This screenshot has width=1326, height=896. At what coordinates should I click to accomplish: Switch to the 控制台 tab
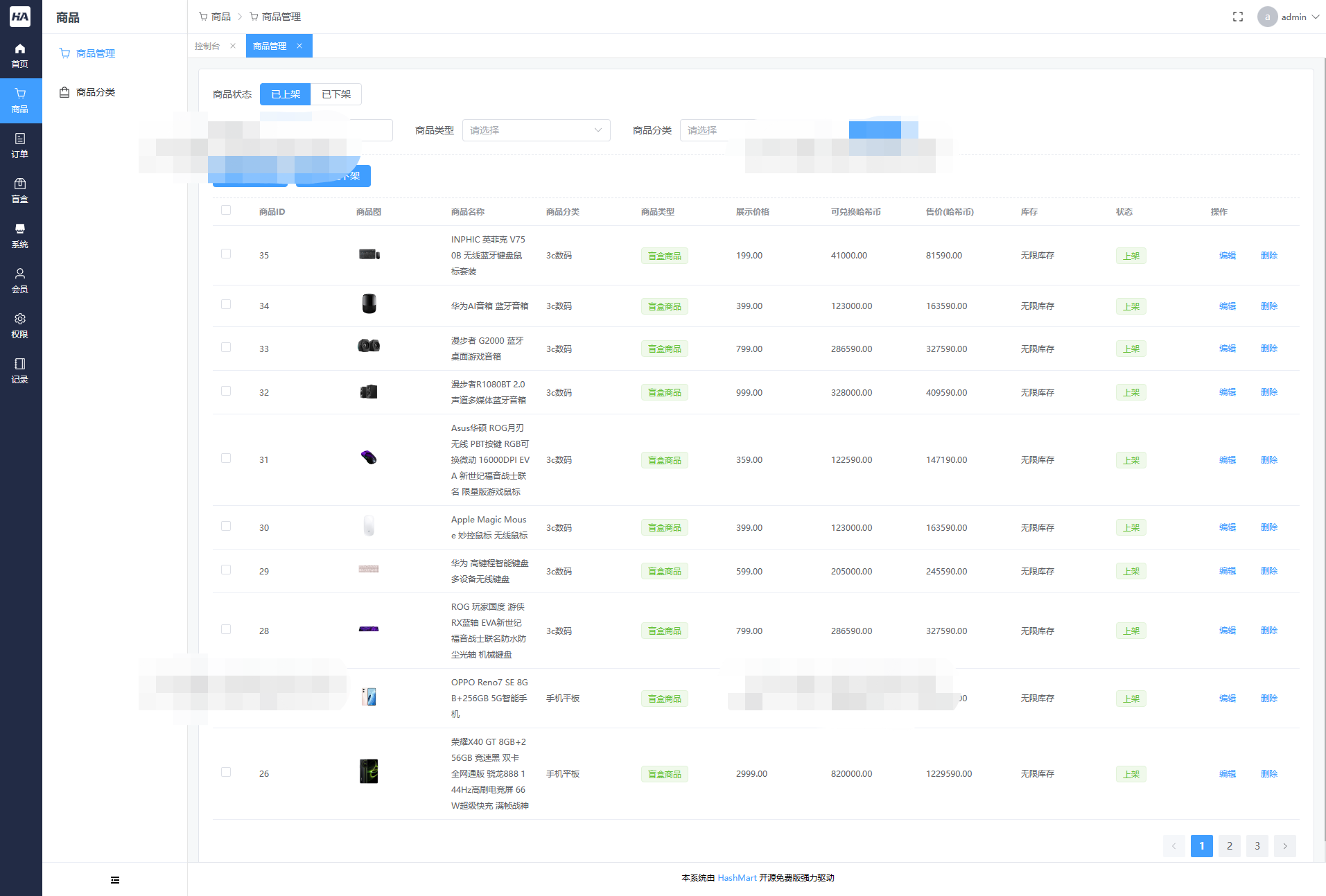(x=207, y=46)
